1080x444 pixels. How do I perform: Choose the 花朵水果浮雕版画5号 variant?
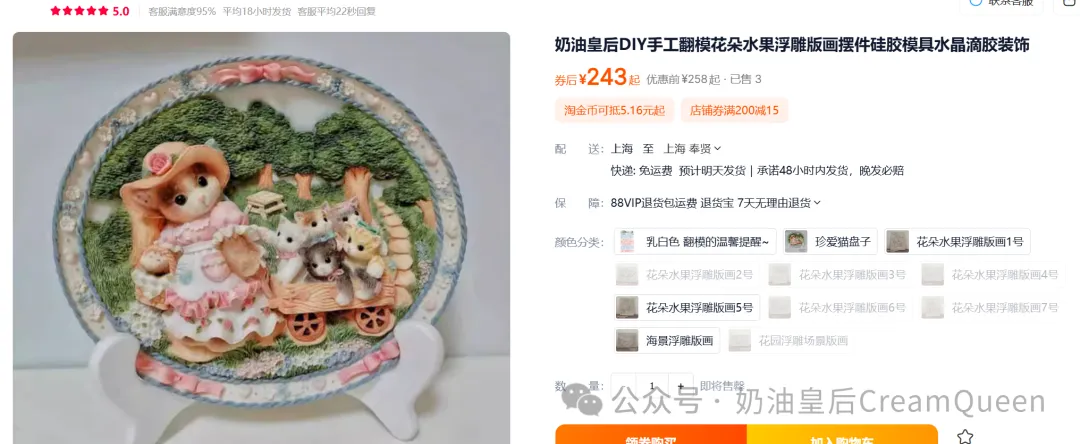click(687, 308)
